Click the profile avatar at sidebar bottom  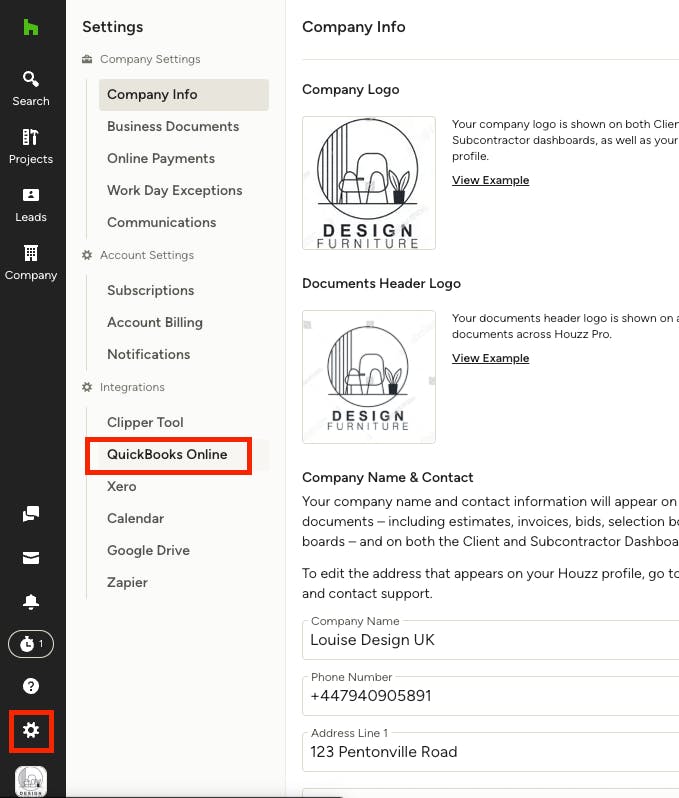coord(31,781)
